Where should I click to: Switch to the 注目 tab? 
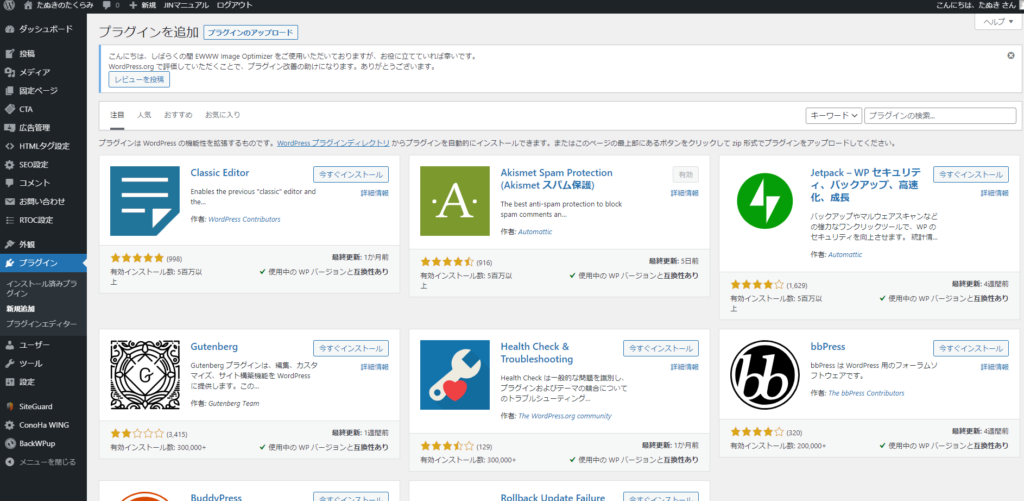pyautogui.click(x=117, y=115)
